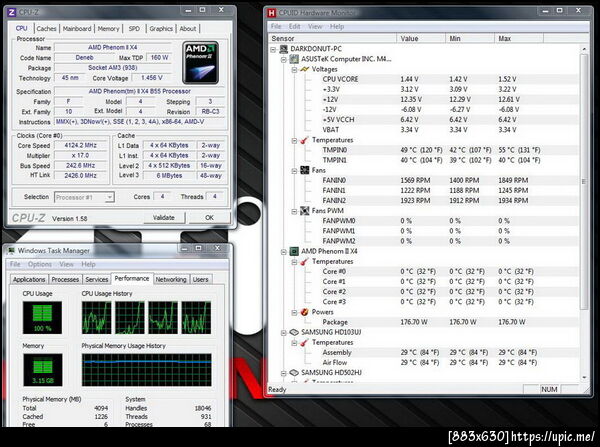Screen dimensions: 600x447
Task: Open the Graphics tab in CPU-Z
Action: [x=161, y=29]
